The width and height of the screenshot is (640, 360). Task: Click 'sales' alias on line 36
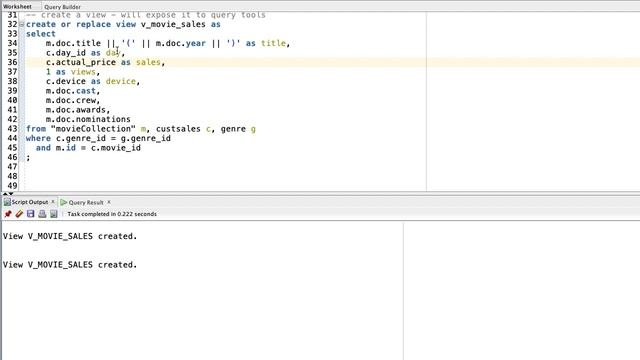coord(148,62)
